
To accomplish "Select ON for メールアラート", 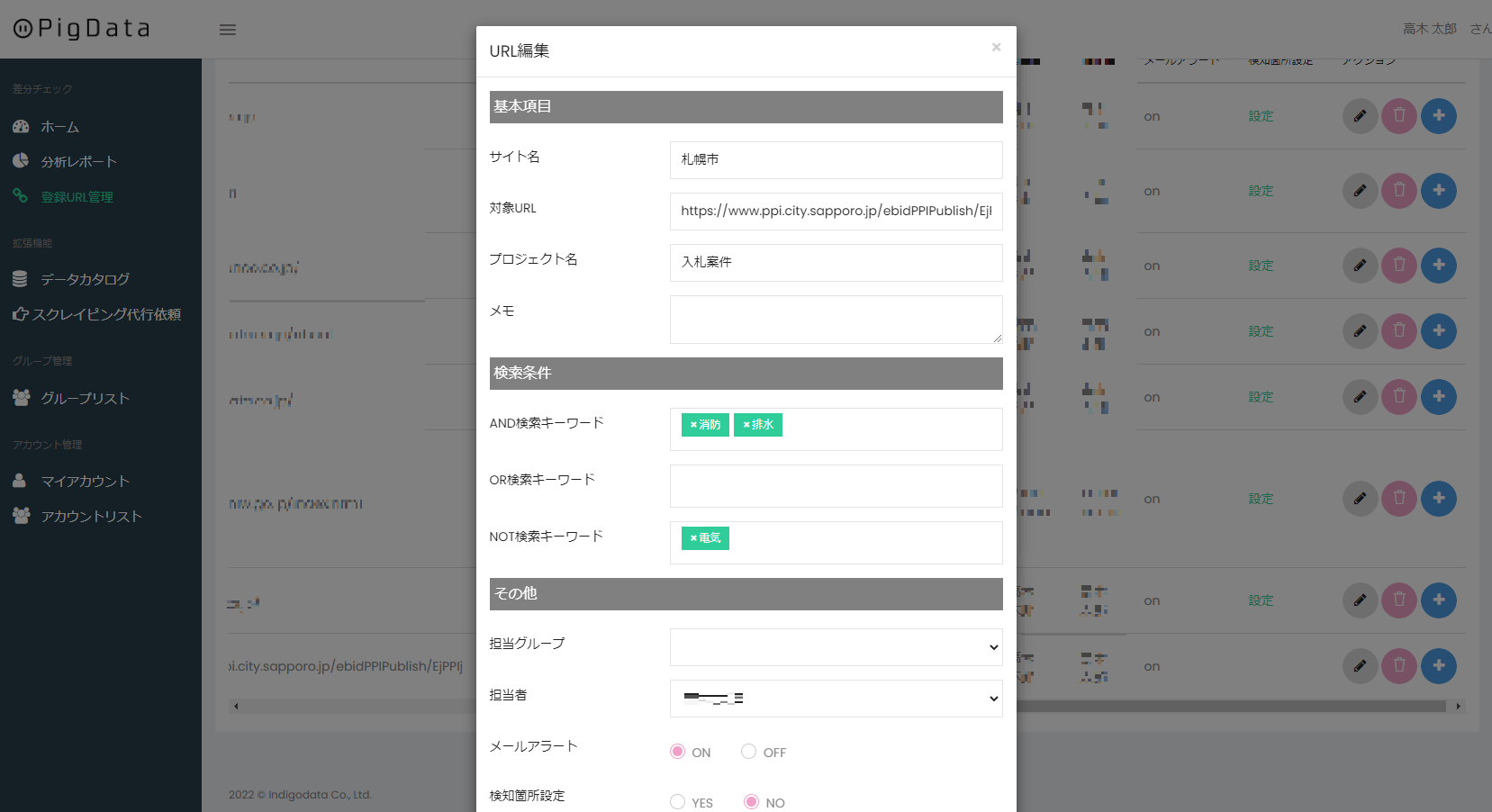I will pyautogui.click(x=678, y=752).
